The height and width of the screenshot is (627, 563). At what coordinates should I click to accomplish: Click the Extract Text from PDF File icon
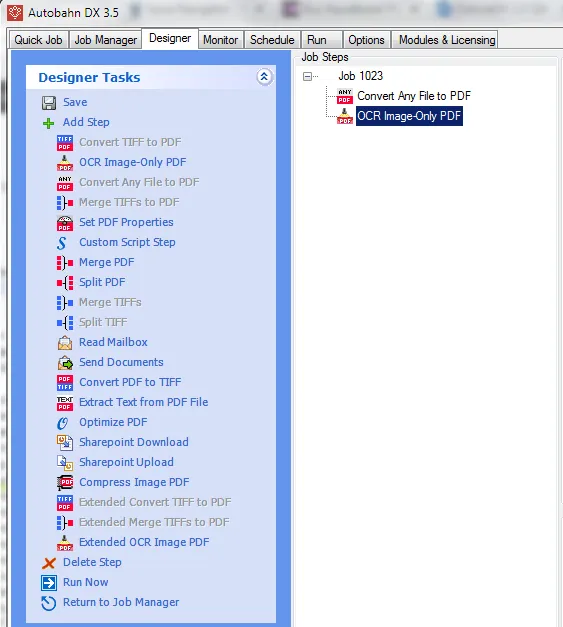[x=65, y=403]
